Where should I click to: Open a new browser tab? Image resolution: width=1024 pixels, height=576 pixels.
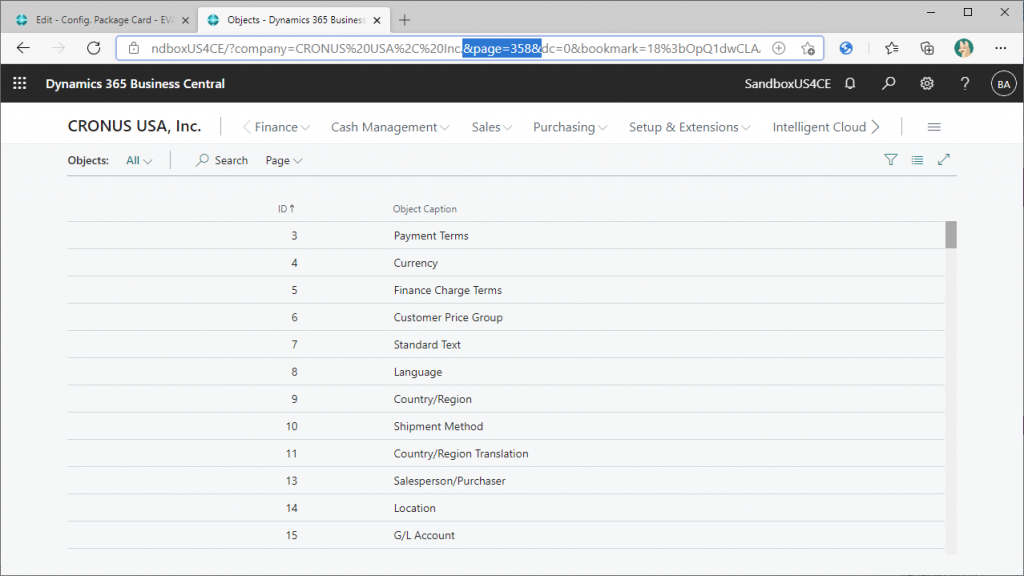click(405, 20)
